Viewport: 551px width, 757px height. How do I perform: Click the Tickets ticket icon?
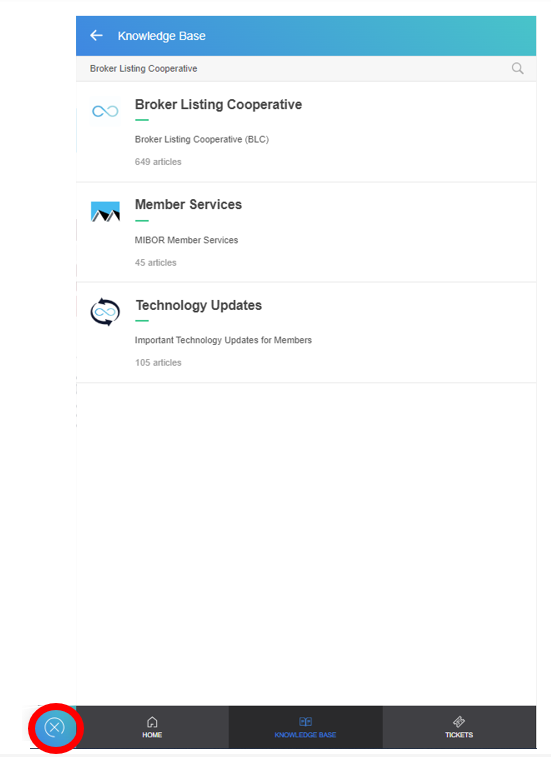[459, 721]
